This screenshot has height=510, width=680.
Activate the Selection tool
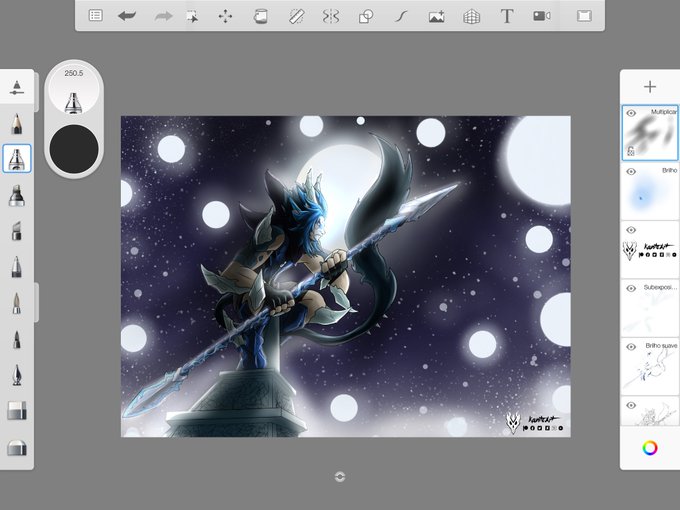[x=192, y=16]
